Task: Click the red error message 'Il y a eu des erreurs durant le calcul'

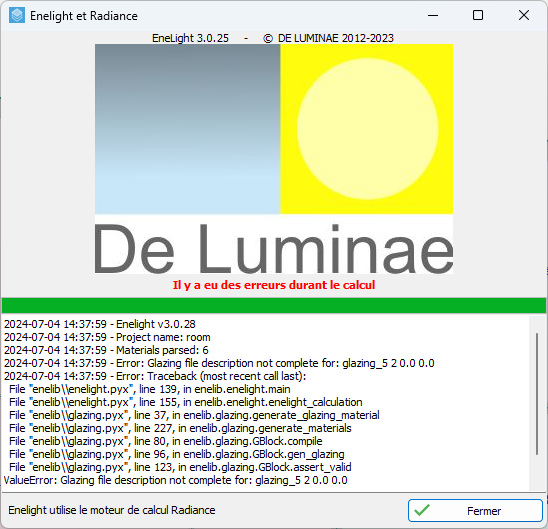Action: tap(274, 285)
